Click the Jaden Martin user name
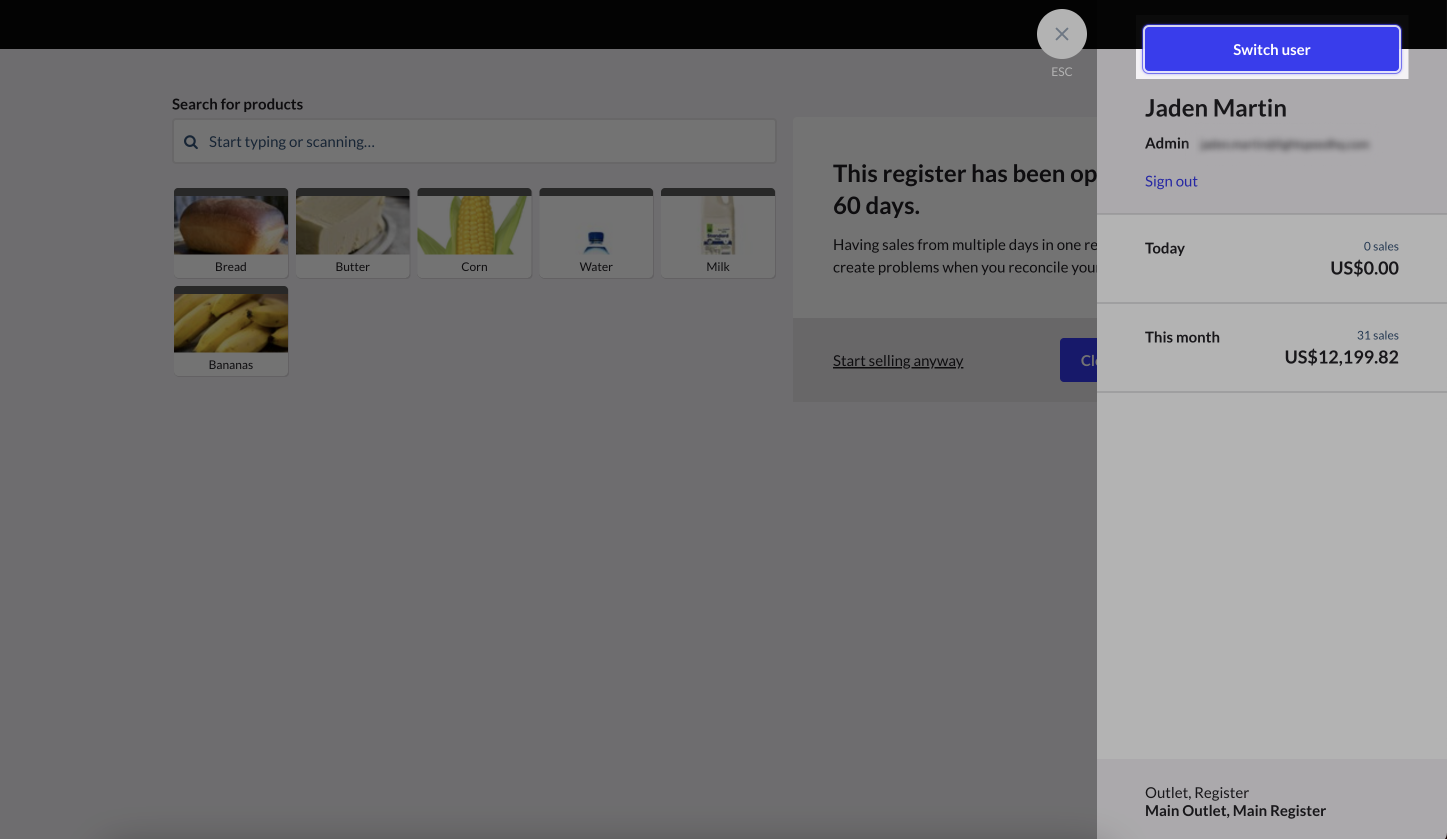This screenshot has height=839, width=1447. tap(1215, 108)
